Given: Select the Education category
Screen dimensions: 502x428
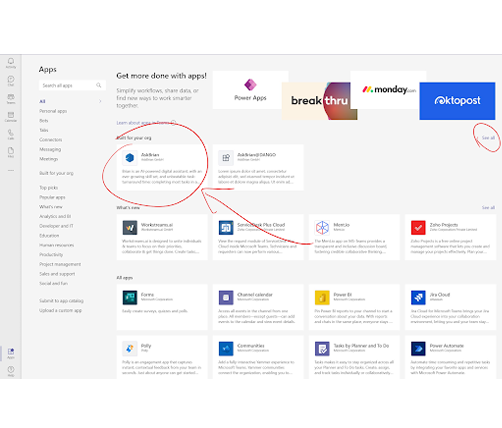Looking at the screenshot, I should coord(49,236).
